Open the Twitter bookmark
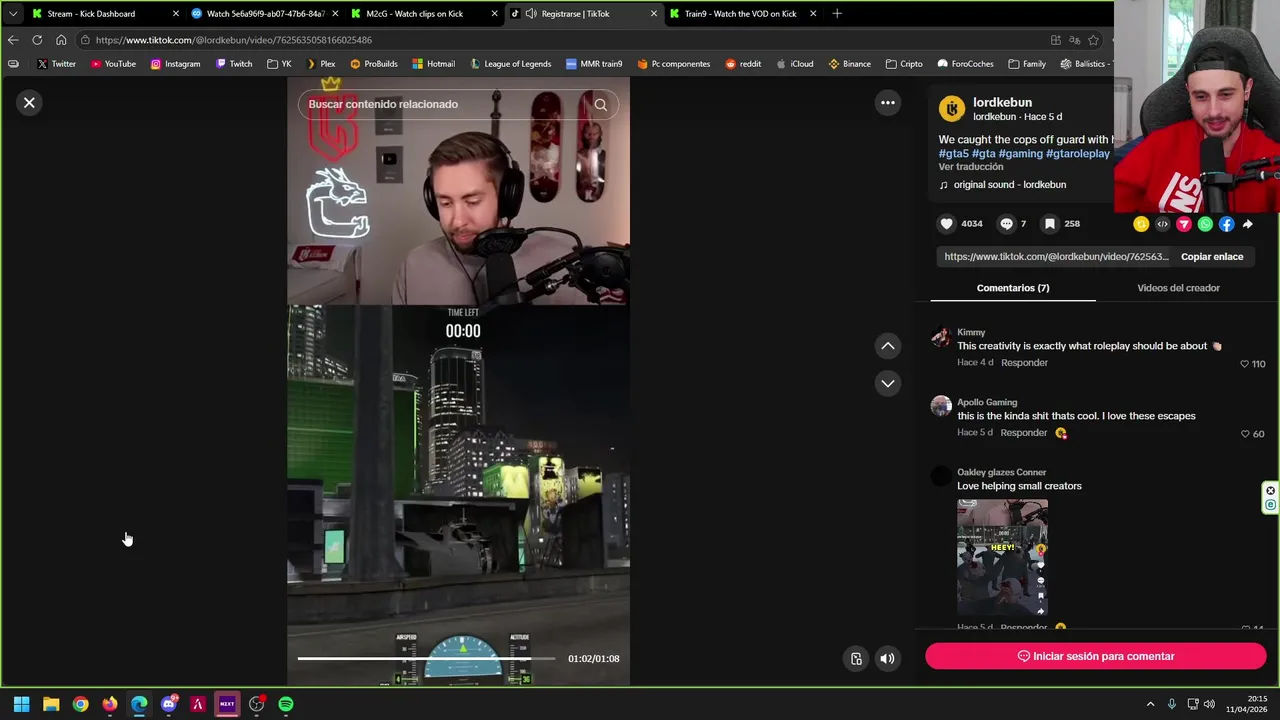 coord(56,64)
